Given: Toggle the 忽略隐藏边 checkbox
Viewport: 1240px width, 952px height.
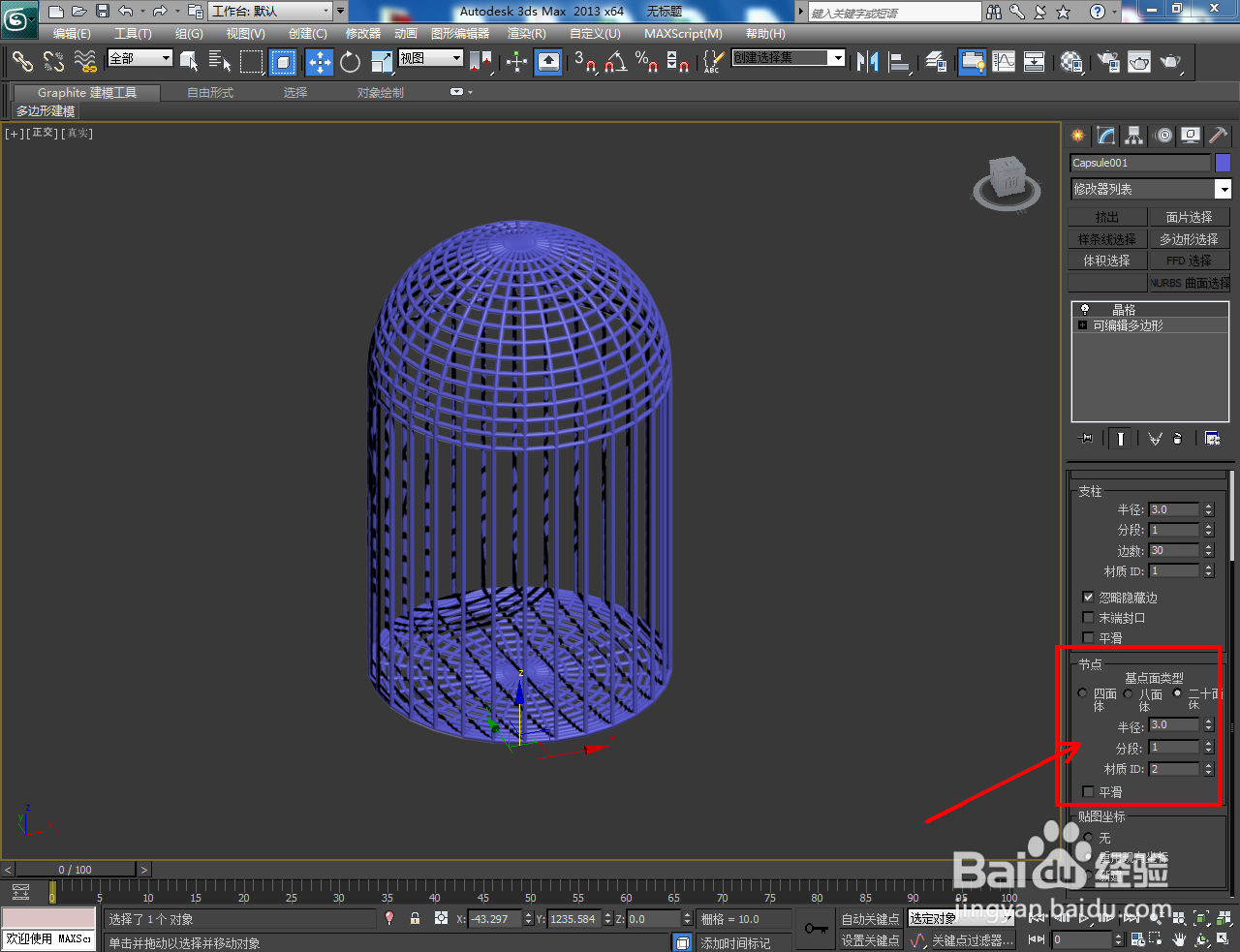Looking at the screenshot, I should [1088, 598].
